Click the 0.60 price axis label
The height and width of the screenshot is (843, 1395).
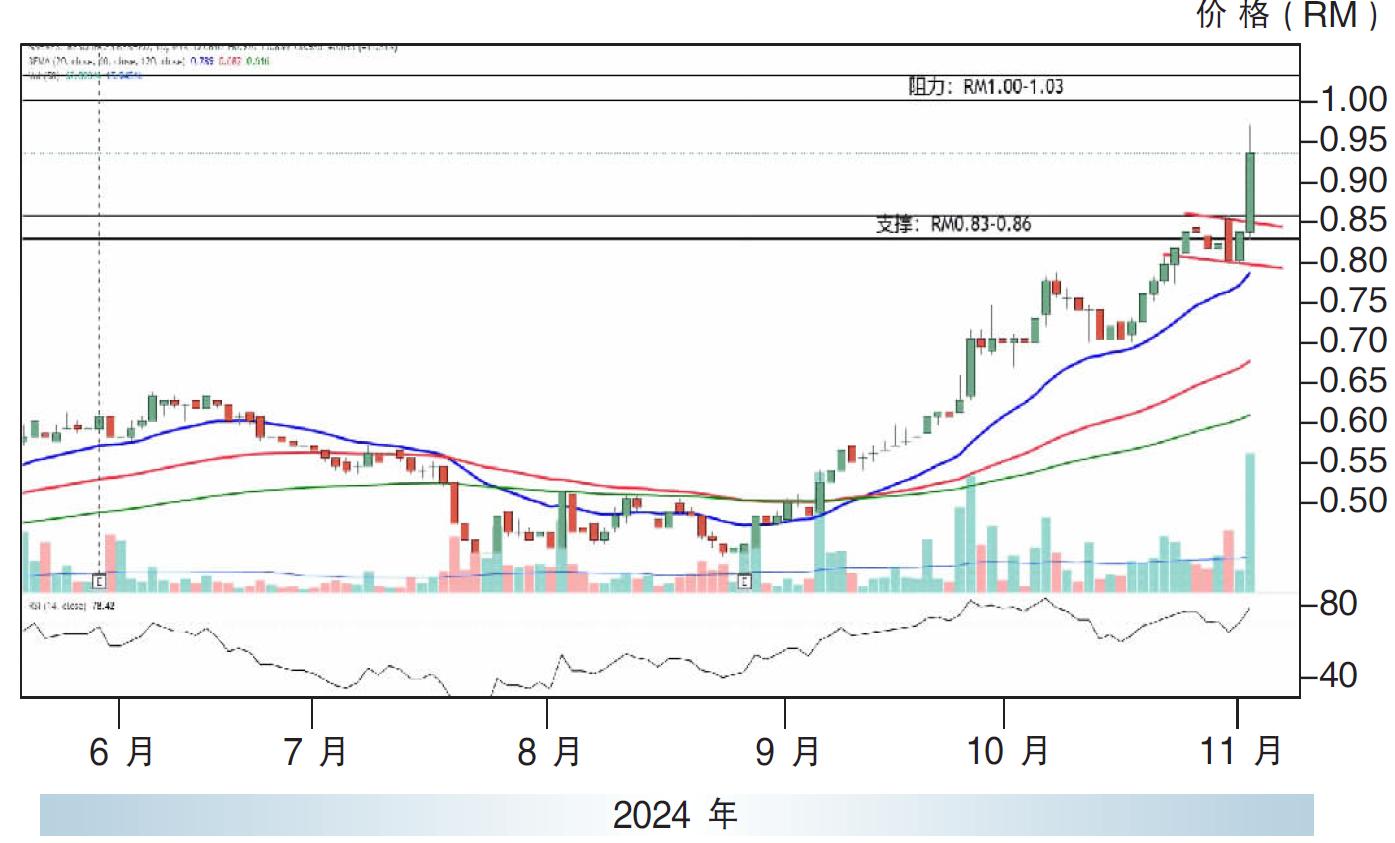pos(1355,421)
